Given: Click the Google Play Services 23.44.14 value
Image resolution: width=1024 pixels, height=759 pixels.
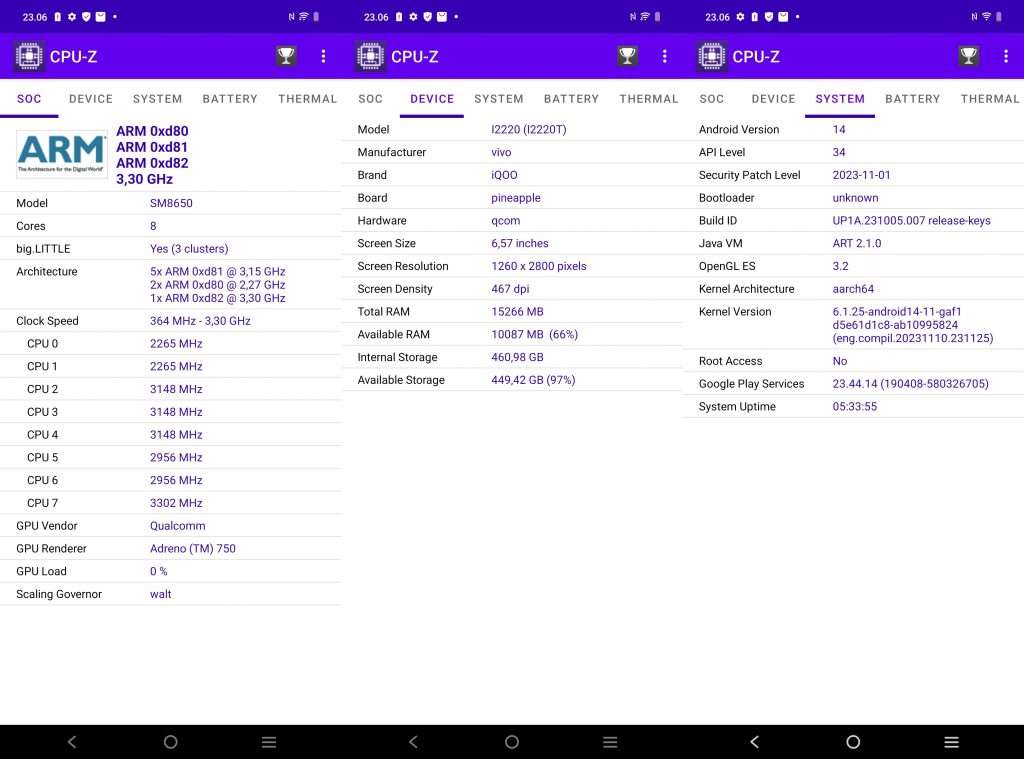Looking at the screenshot, I should 910,384.
